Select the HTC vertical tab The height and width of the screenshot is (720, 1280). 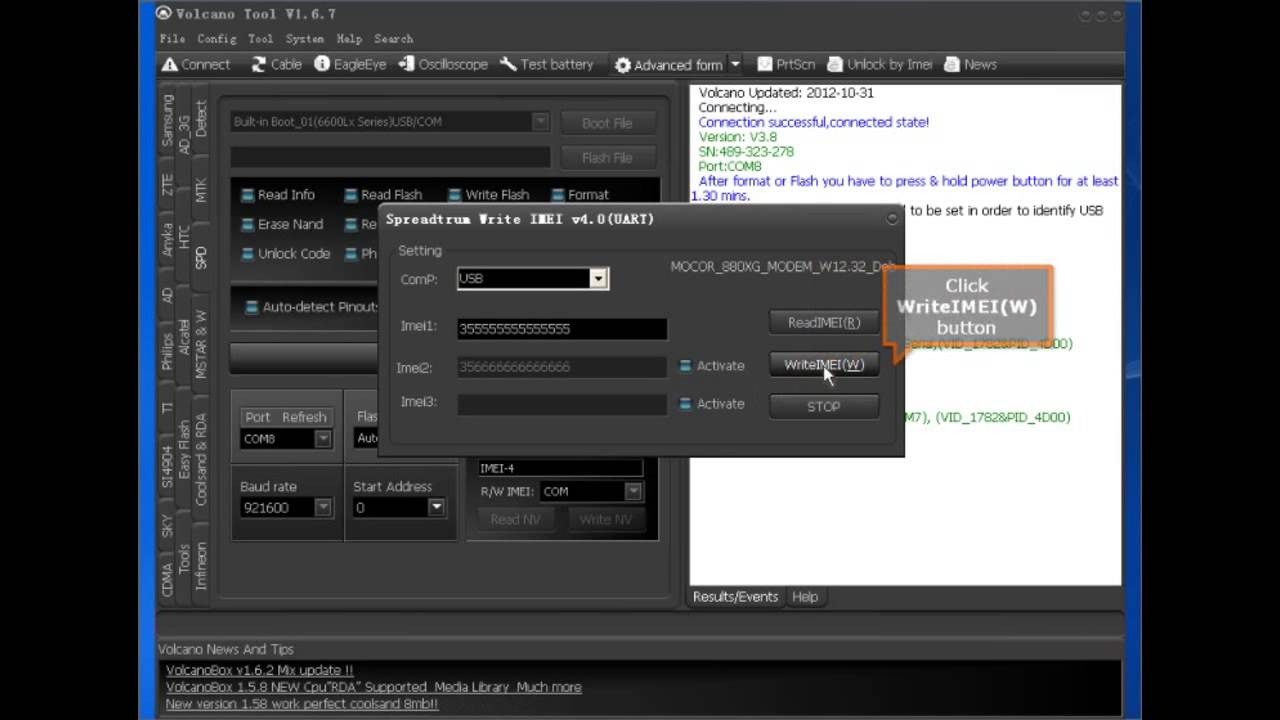coord(184,236)
